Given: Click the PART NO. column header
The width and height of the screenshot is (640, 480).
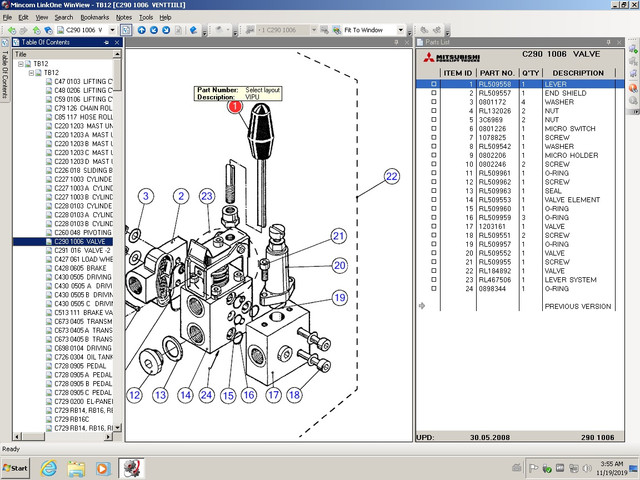Looking at the screenshot, I should 497,73.
